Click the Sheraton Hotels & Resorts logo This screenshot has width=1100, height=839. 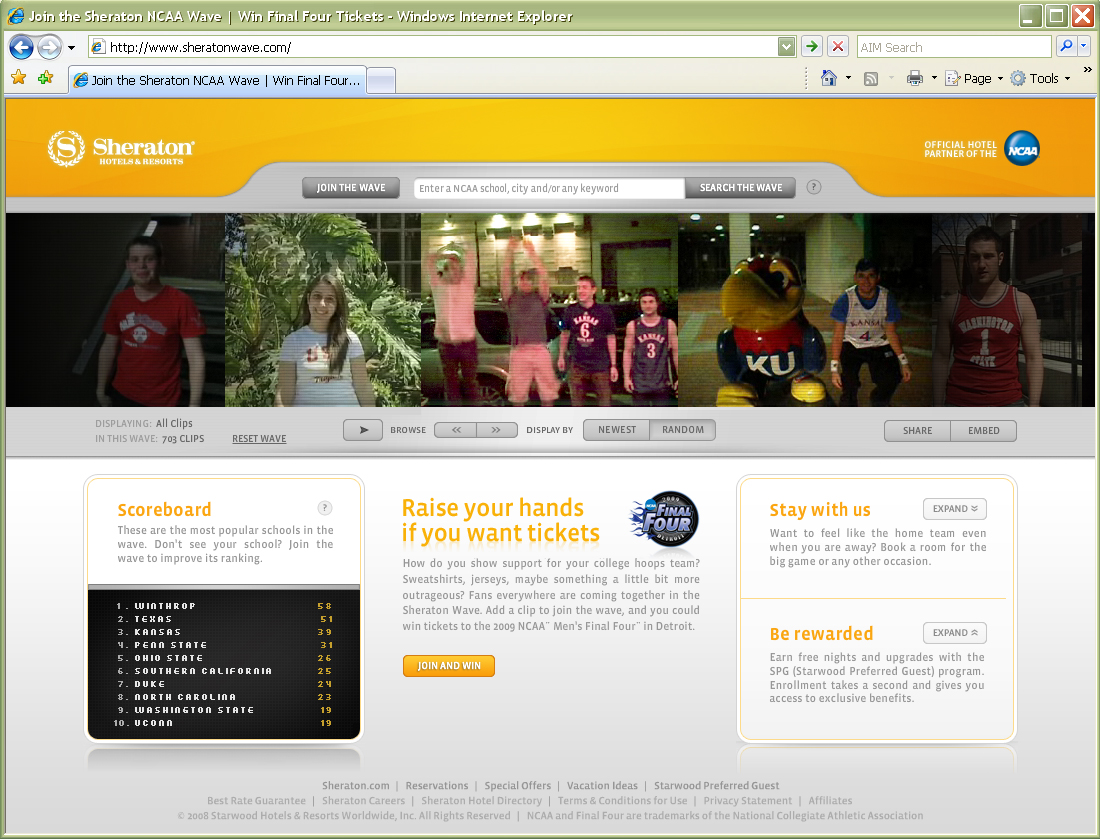pos(121,149)
